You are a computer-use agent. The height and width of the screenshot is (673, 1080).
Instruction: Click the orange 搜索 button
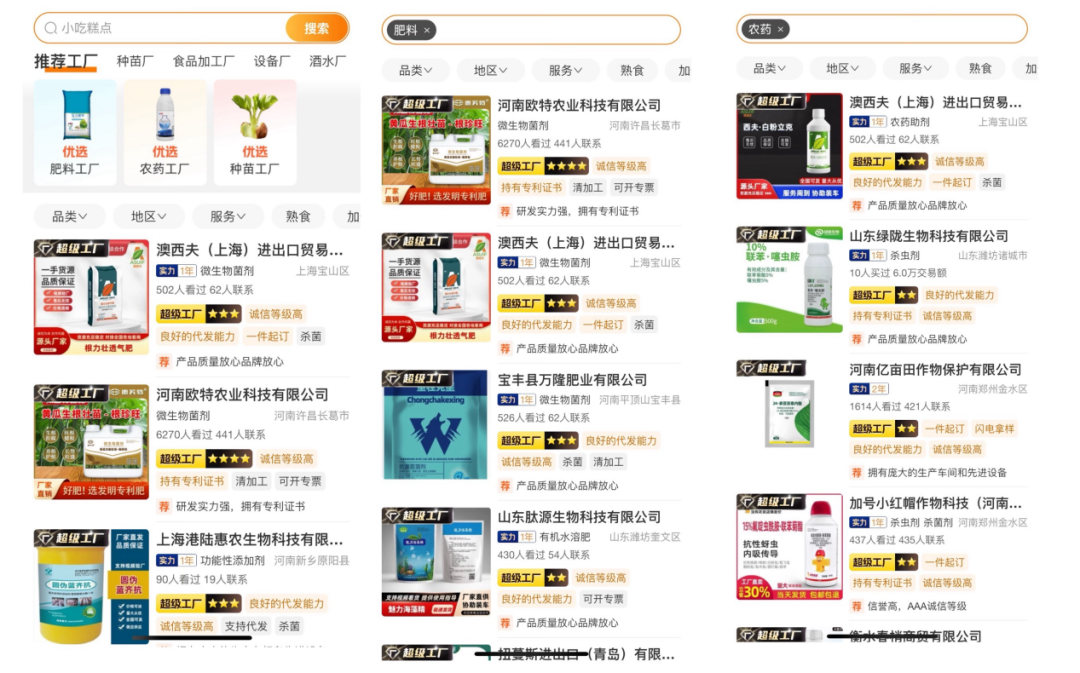317,28
